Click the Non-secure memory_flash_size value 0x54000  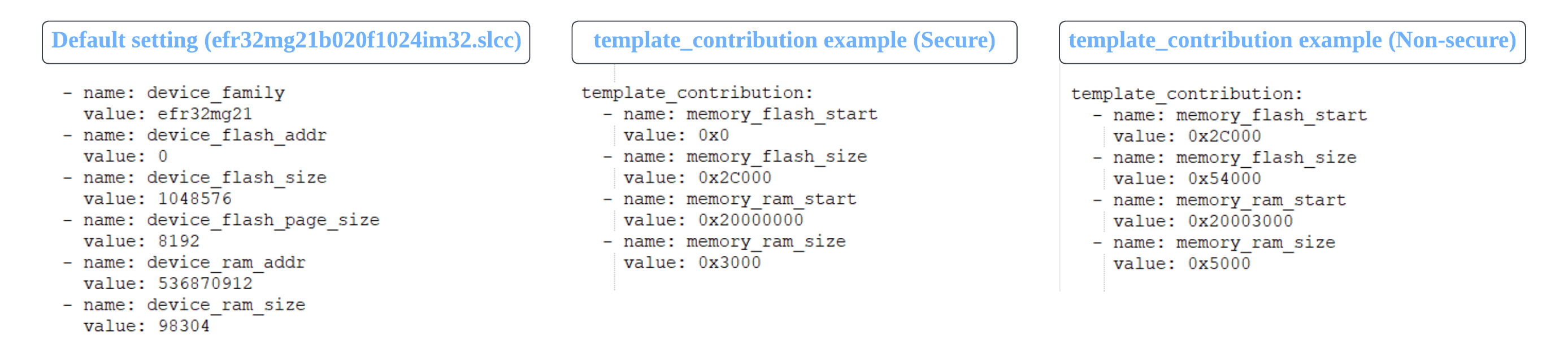tap(1224, 179)
